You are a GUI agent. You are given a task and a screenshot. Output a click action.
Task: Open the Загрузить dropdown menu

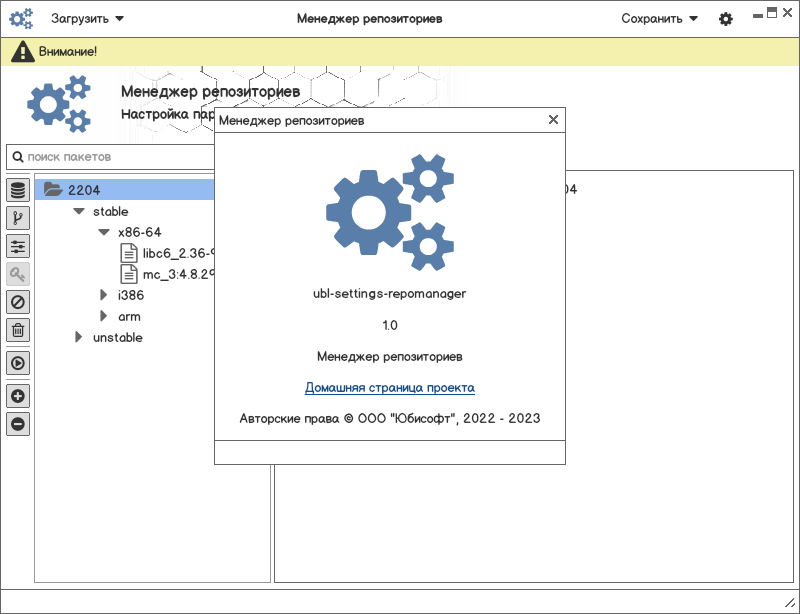point(88,19)
